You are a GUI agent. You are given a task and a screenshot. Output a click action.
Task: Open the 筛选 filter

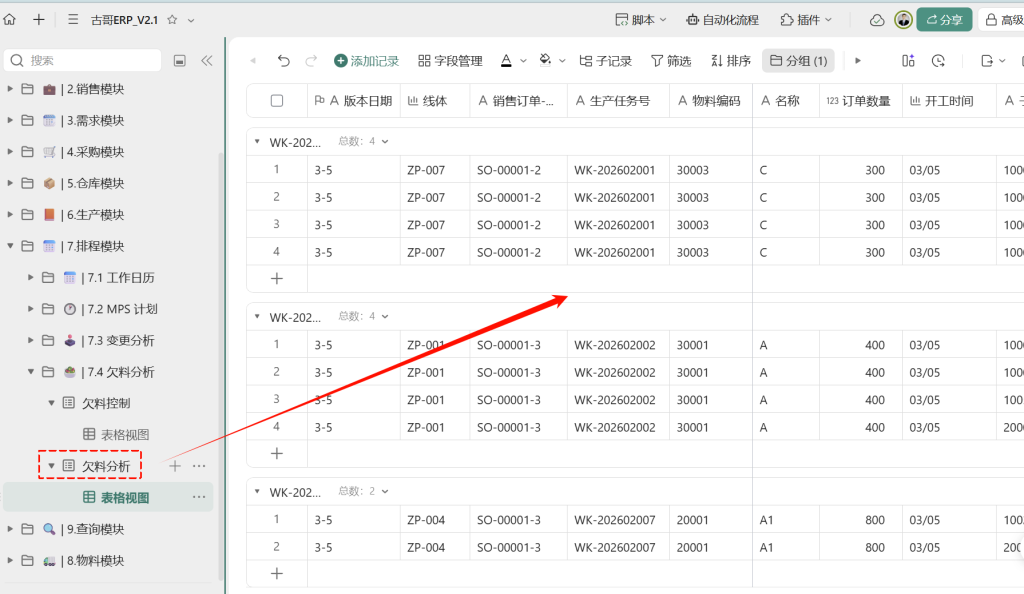tap(671, 61)
